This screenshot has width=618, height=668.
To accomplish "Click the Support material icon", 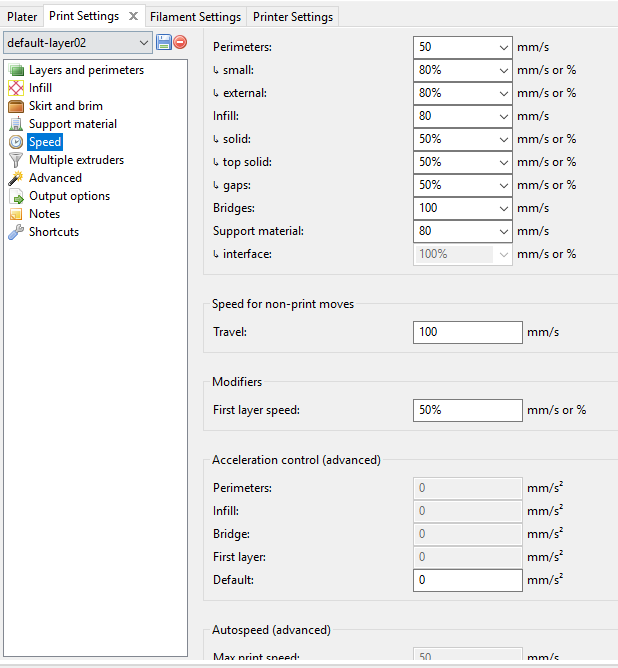I will click(16, 124).
